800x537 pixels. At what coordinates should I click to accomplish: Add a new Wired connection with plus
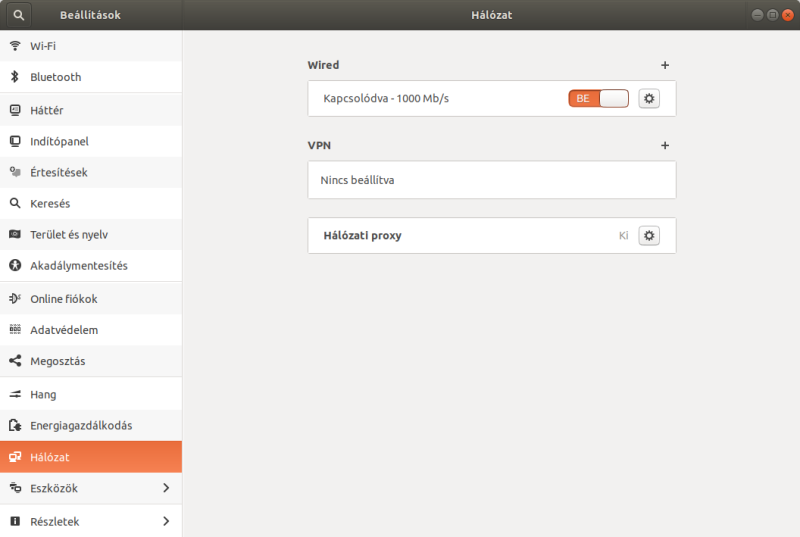tap(665, 65)
